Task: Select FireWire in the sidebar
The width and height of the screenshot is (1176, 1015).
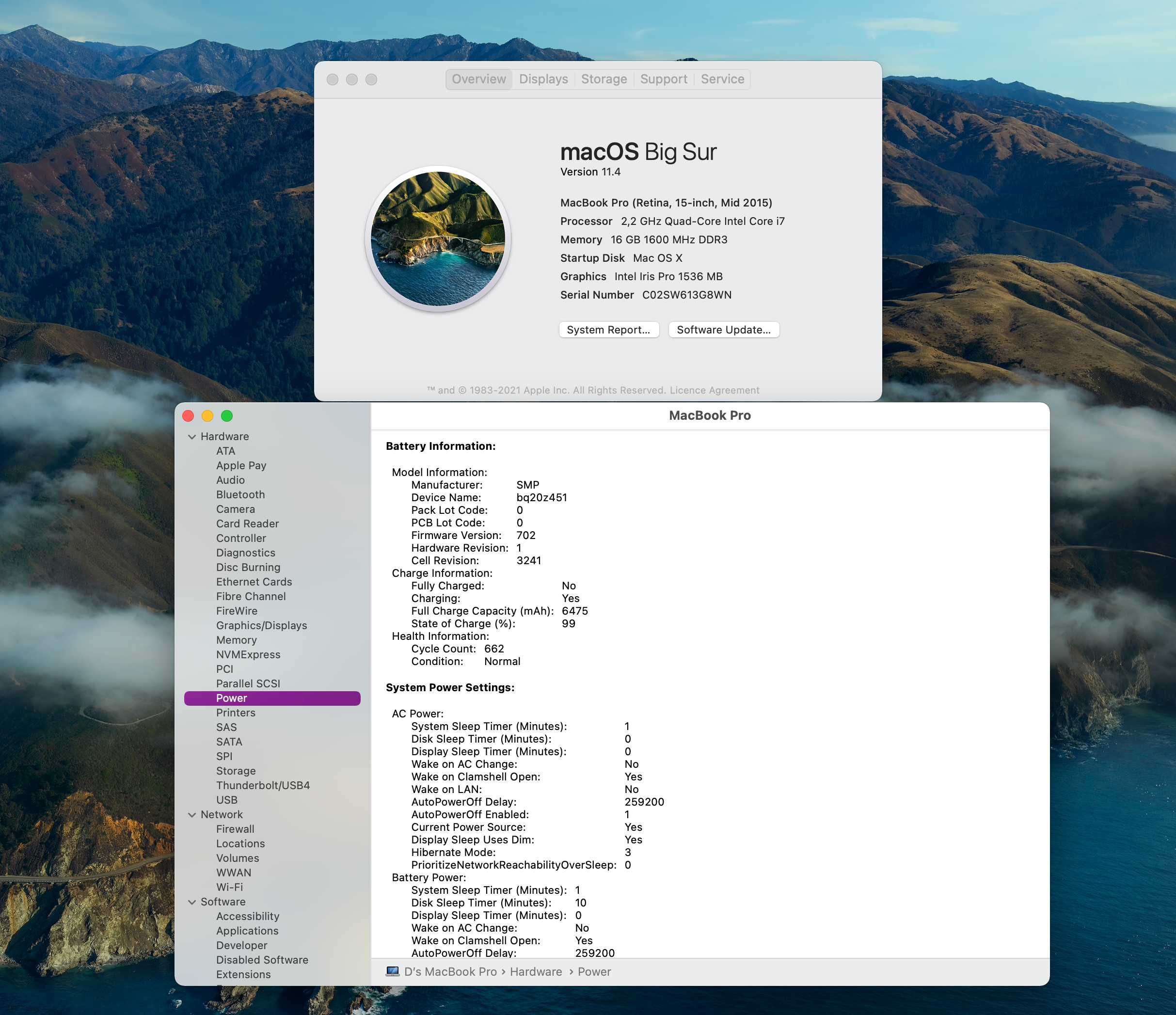Action: (x=237, y=611)
